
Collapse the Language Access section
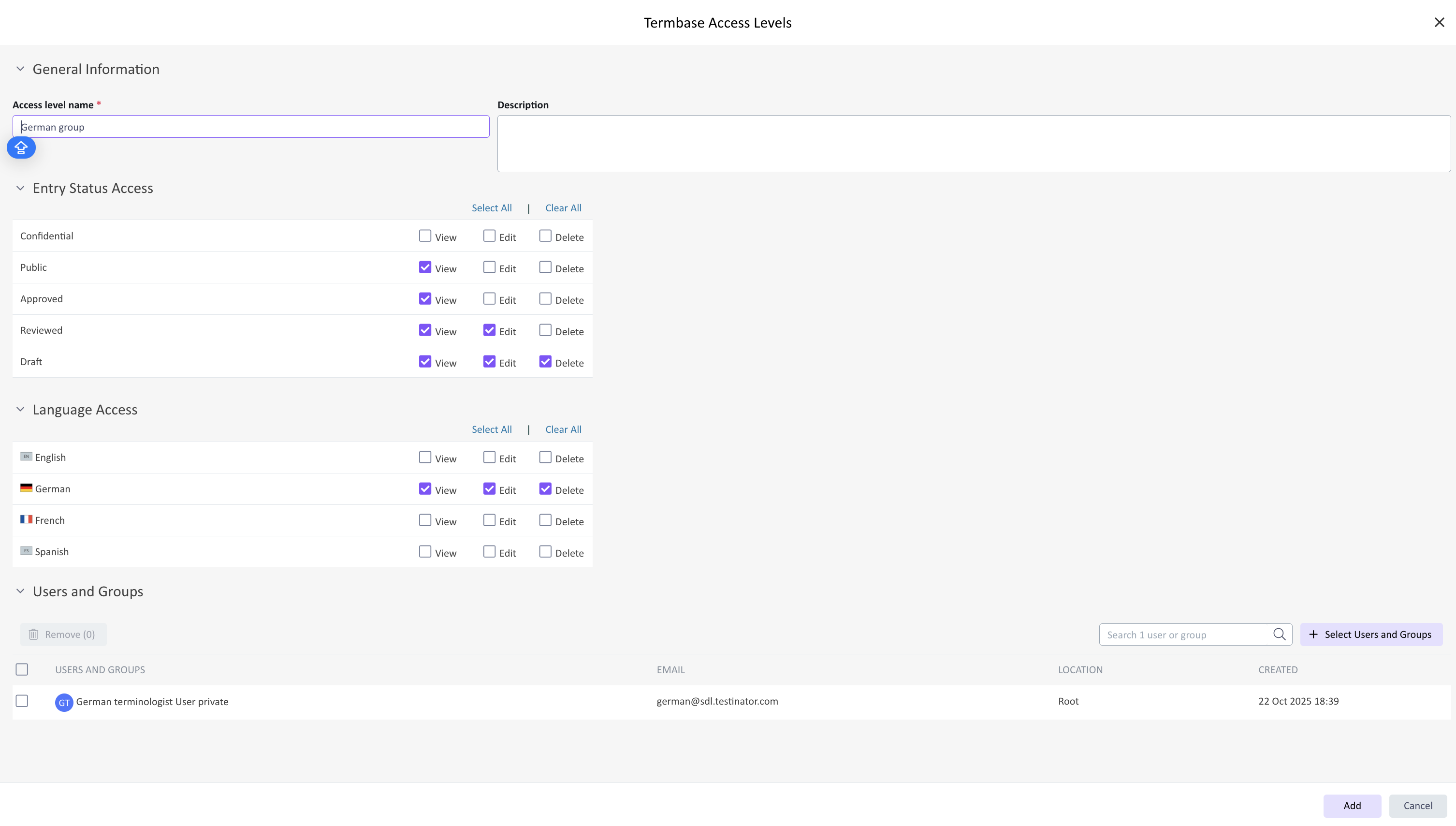[x=20, y=409]
